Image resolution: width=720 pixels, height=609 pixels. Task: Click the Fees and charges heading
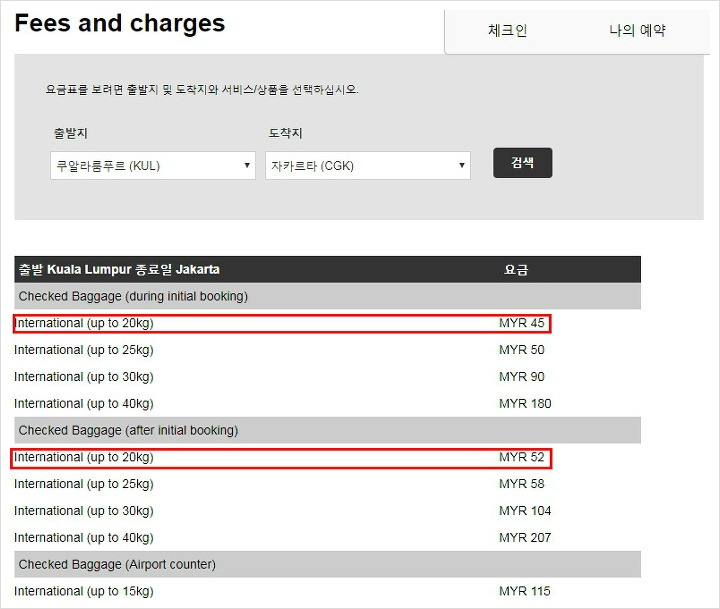click(120, 23)
